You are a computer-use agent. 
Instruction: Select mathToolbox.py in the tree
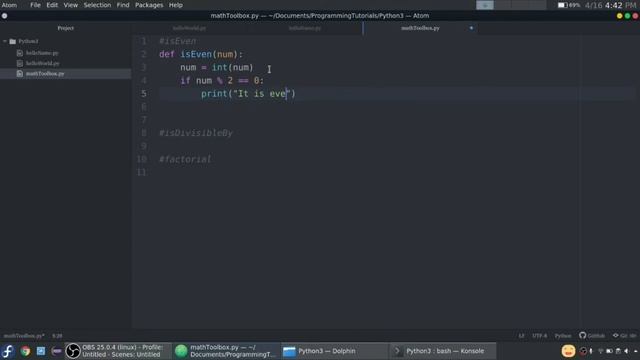point(65,74)
